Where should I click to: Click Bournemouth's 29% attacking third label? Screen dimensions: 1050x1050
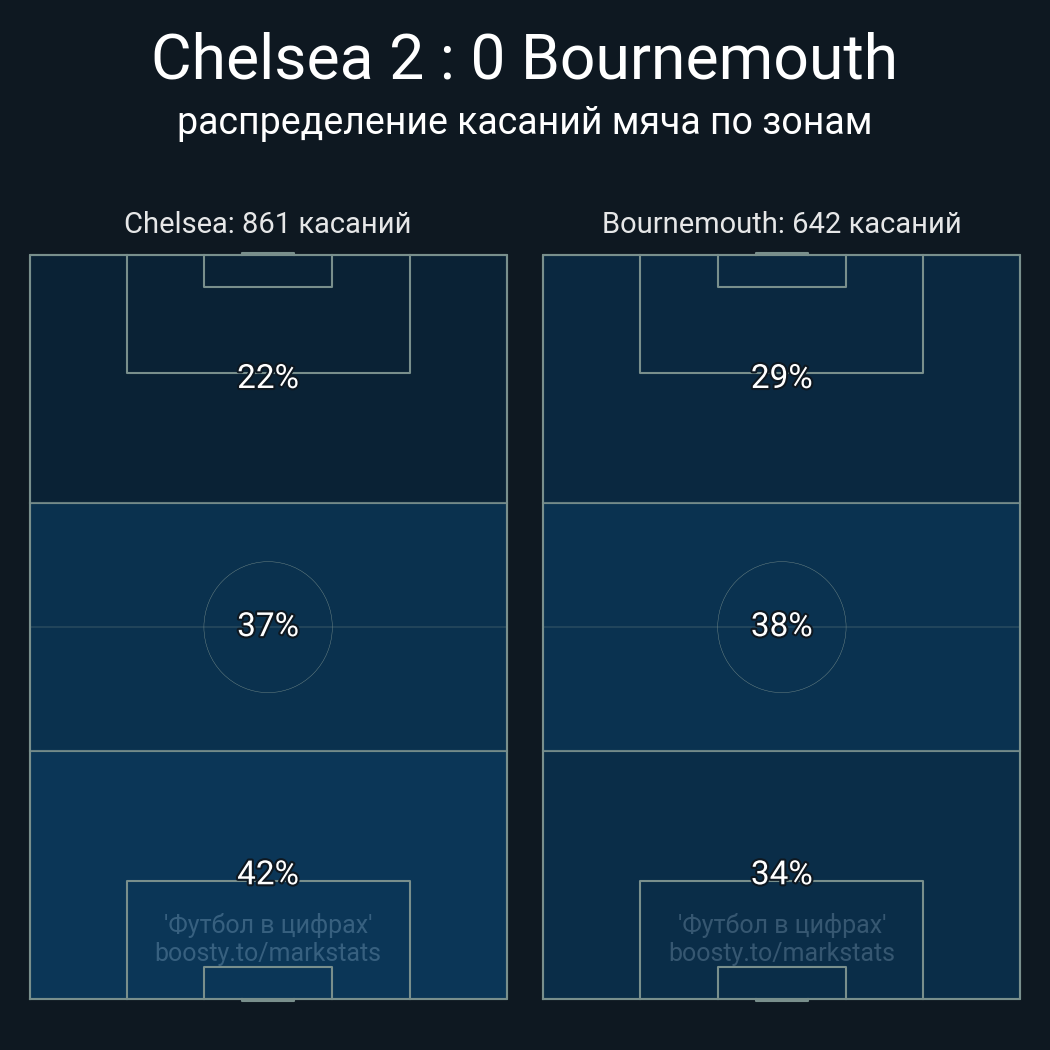pyautogui.click(x=781, y=377)
